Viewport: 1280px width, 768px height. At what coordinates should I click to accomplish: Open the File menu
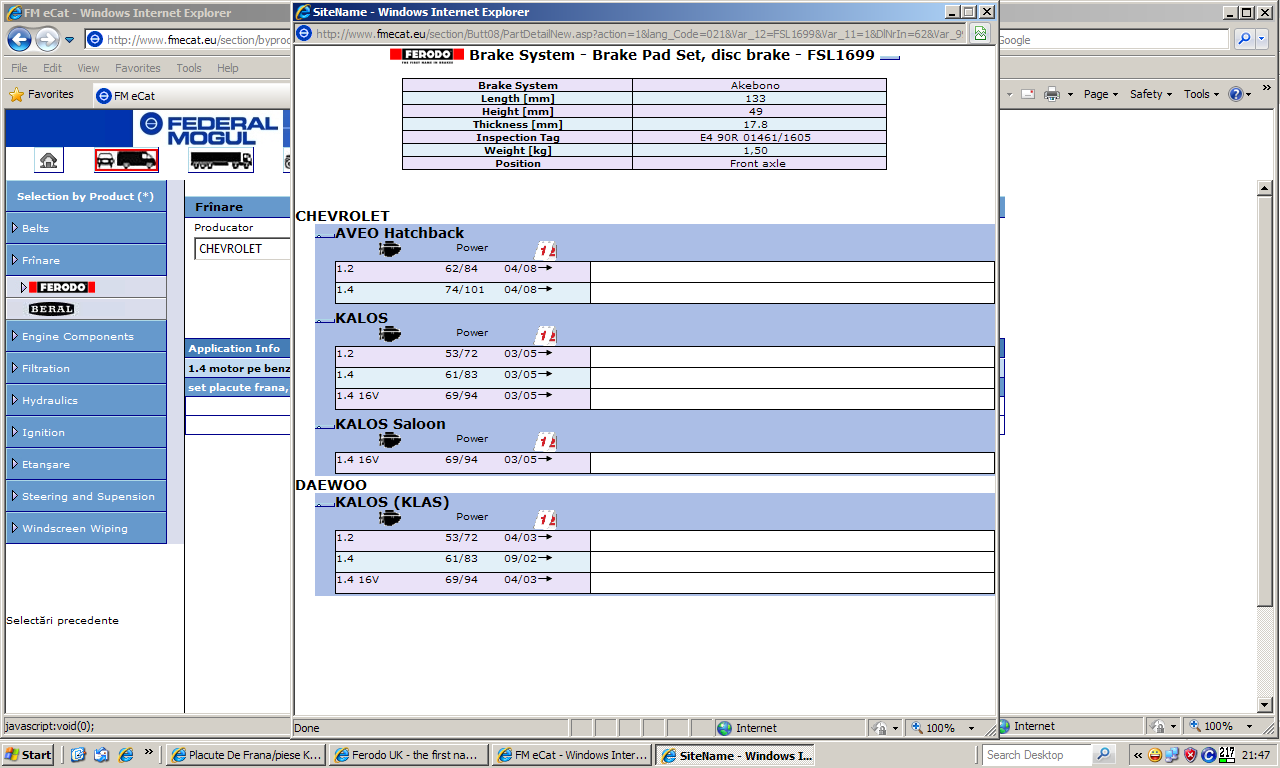click(x=19, y=68)
